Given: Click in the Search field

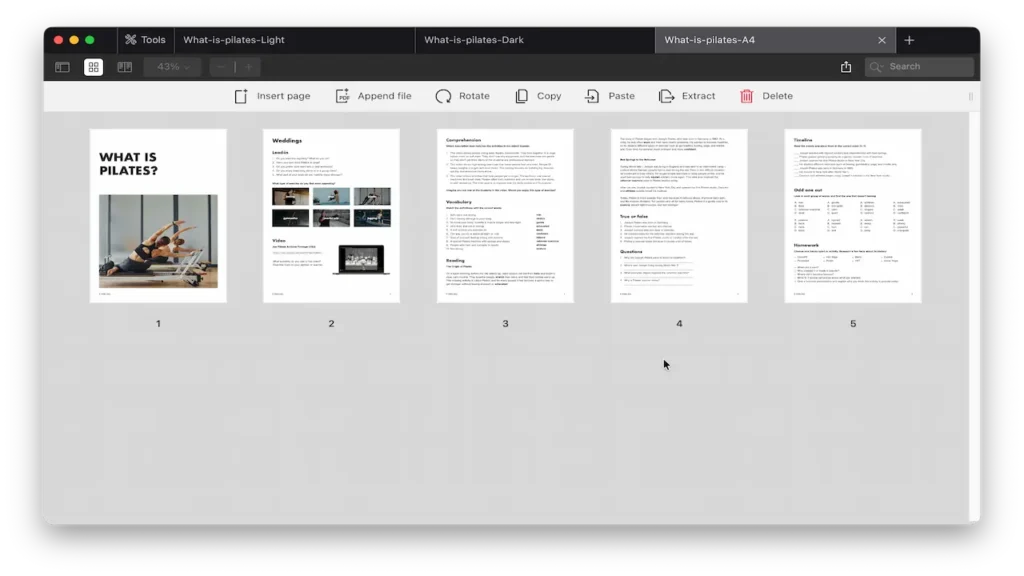Looking at the screenshot, I should point(925,67).
